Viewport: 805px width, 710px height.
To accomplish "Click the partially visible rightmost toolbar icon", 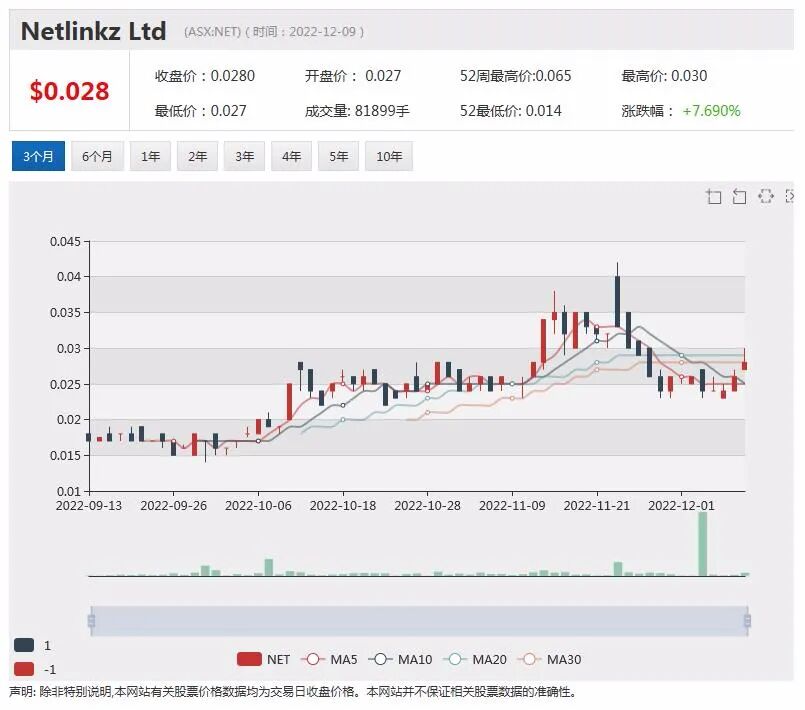I will click(x=790, y=196).
